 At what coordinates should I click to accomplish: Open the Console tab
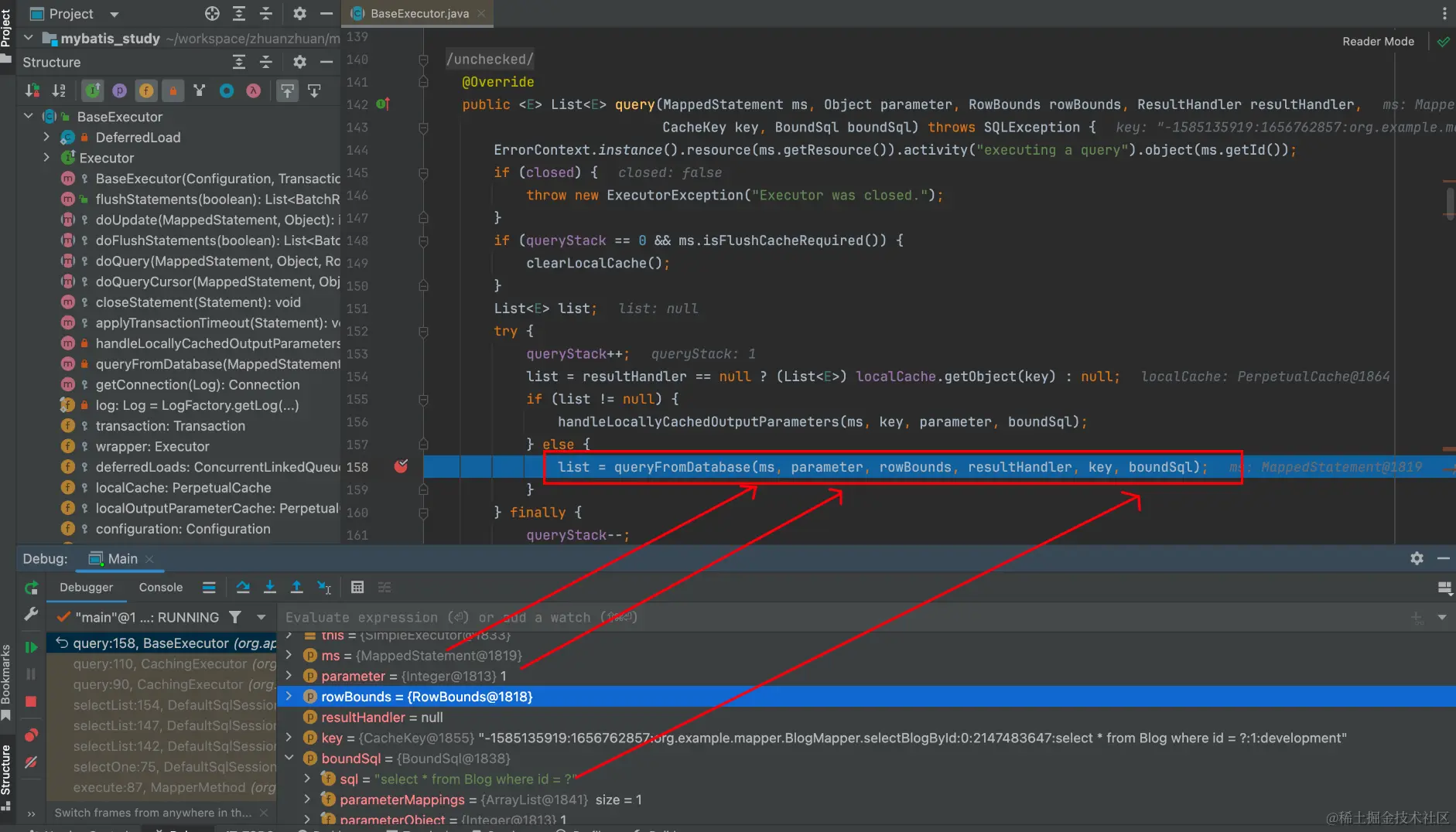[161, 587]
